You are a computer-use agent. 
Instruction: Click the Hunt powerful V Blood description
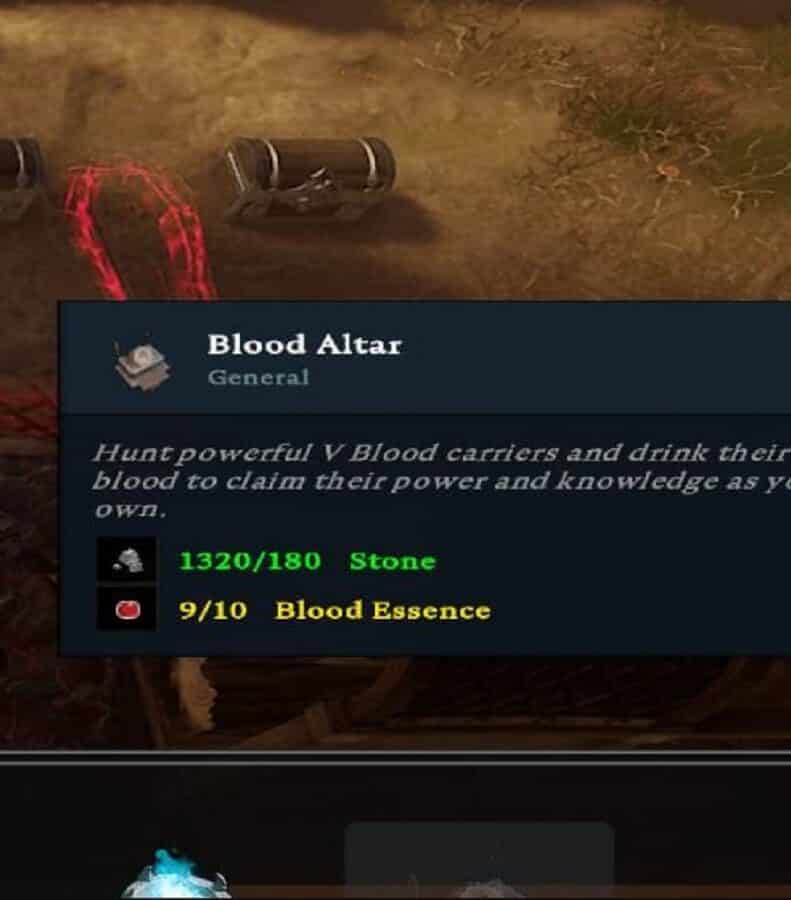pos(441,481)
